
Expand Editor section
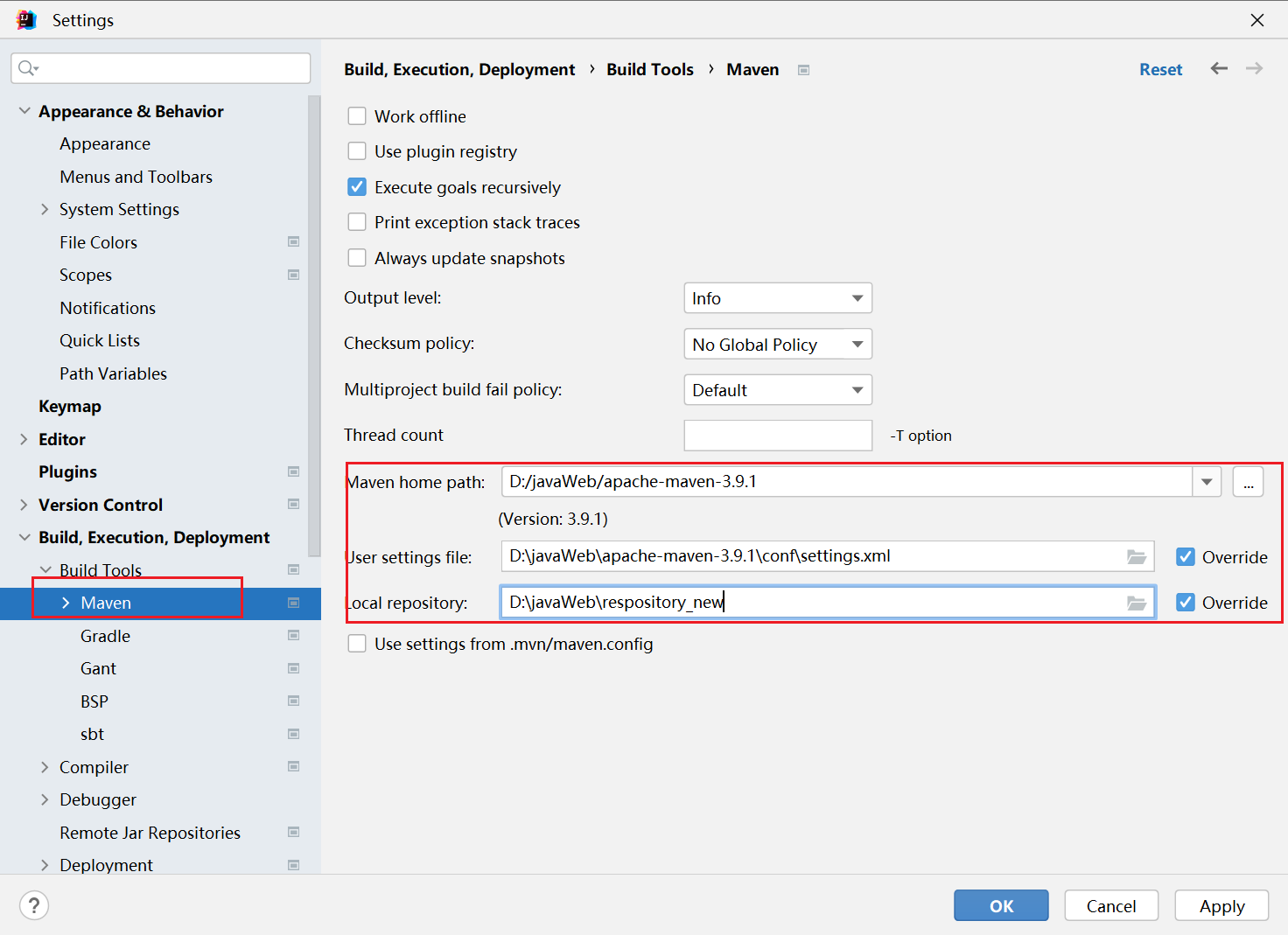pos(24,439)
